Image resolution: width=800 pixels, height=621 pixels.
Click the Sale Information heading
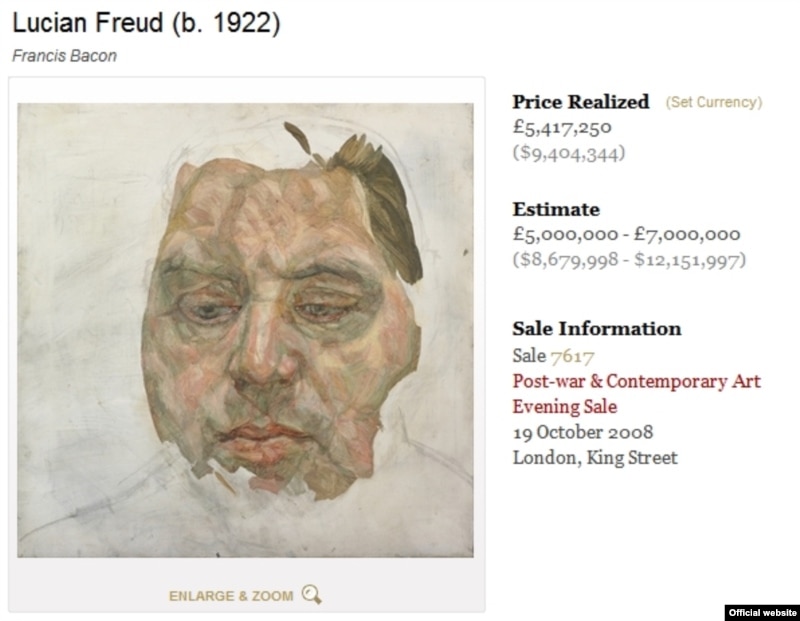[597, 329]
